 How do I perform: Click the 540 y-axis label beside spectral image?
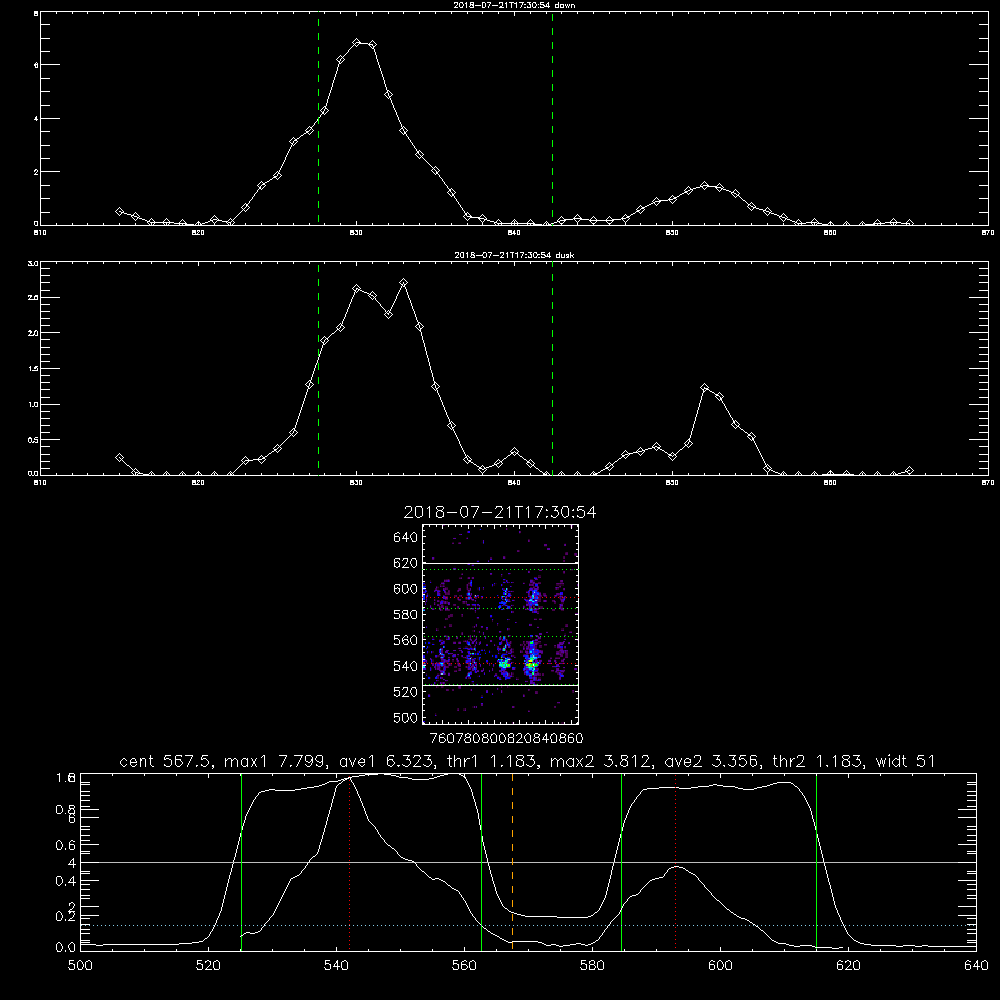pyautogui.click(x=406, y=666)
